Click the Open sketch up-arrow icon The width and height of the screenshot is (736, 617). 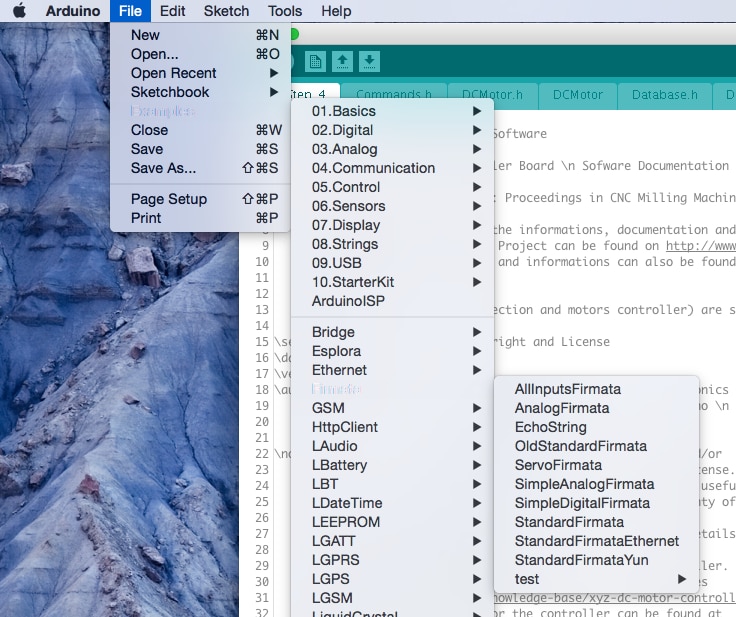342,62
